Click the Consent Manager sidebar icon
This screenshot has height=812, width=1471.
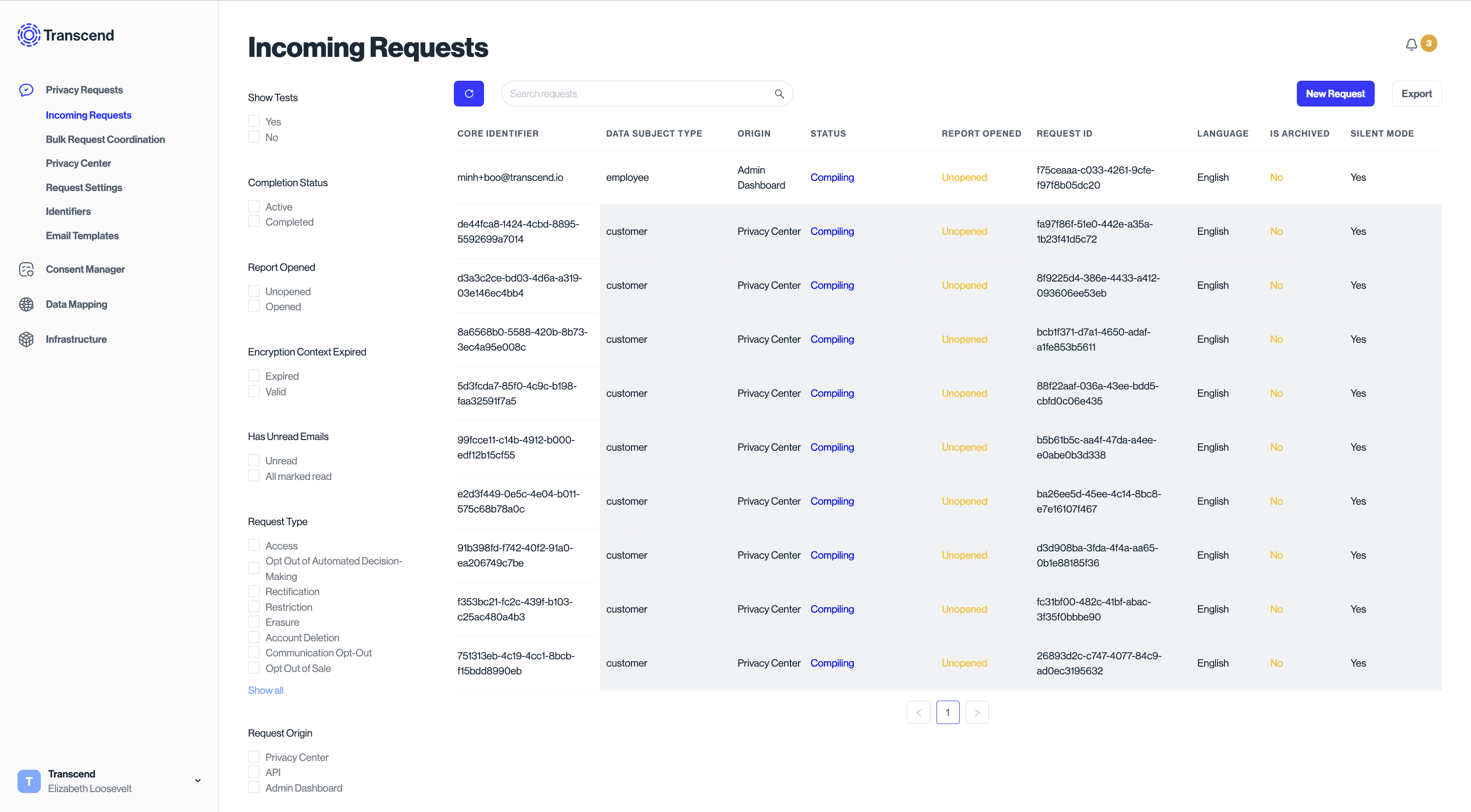coord(26,269)
